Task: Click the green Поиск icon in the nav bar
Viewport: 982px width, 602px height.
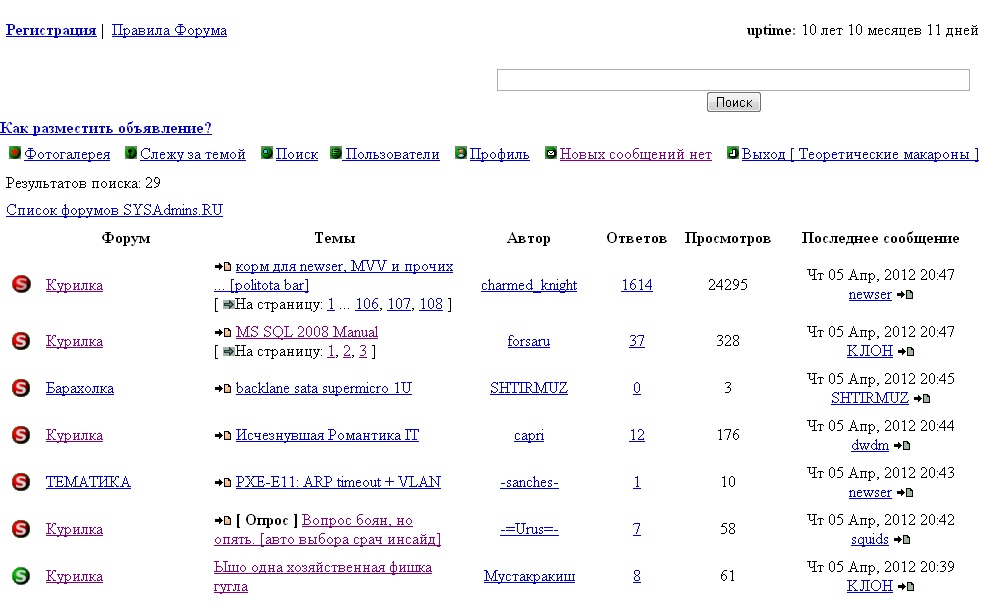Action: point(267,152)
